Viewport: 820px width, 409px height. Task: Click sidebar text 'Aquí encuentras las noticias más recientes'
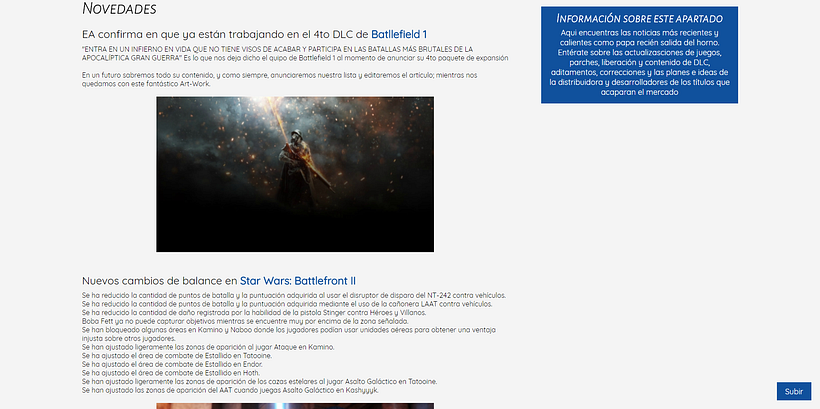coord(639,63)
